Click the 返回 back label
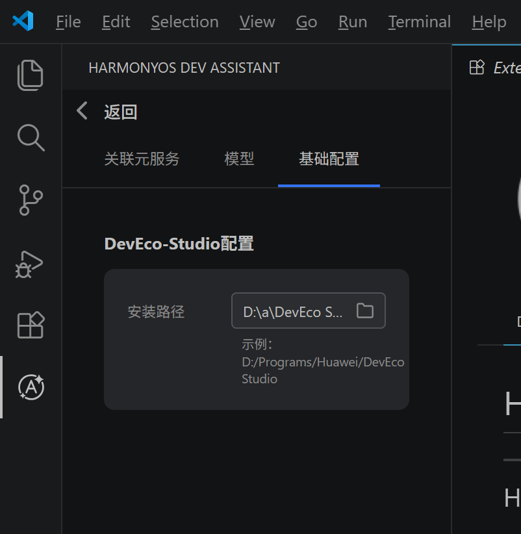This screenshot has width=521, height=534. 121,112
